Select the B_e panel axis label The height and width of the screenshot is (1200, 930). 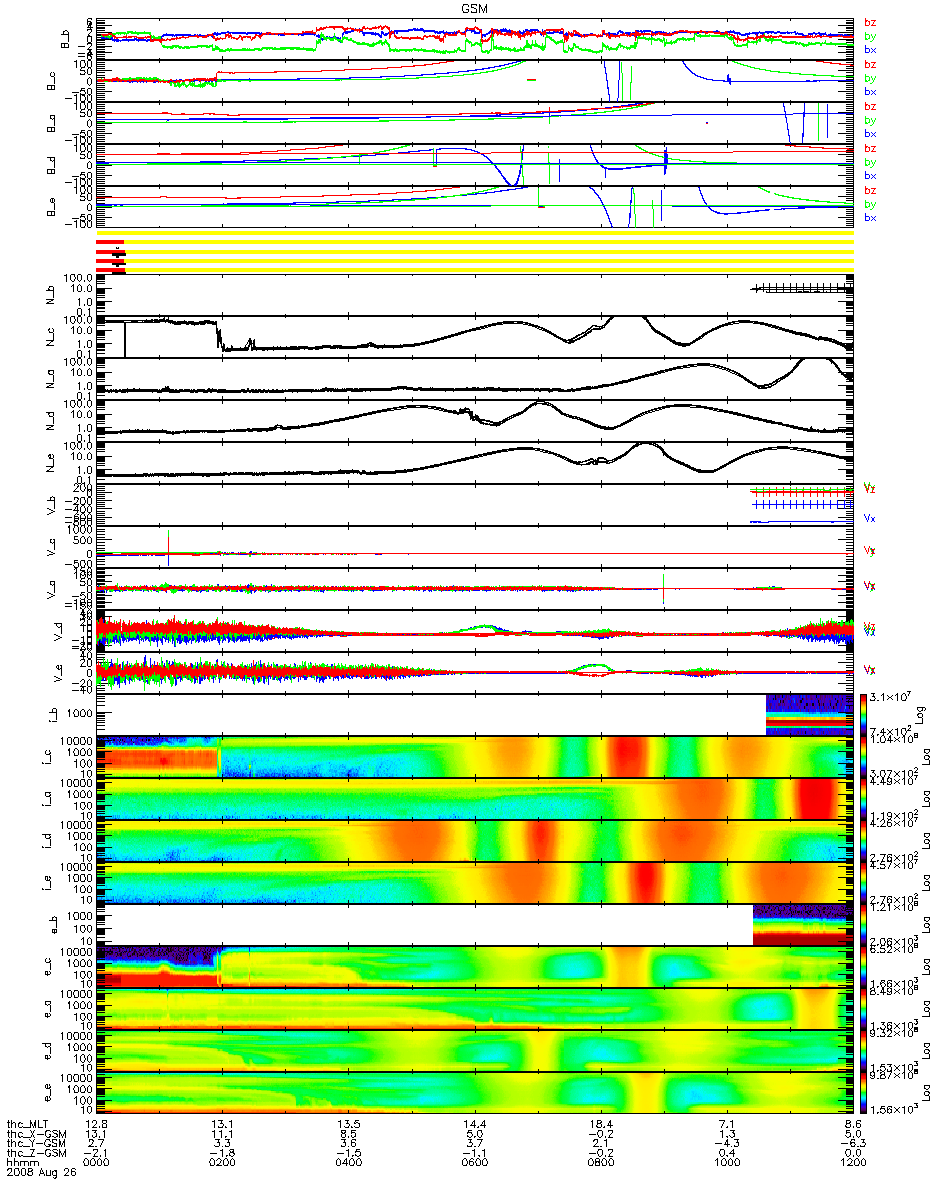pos(50,207)
